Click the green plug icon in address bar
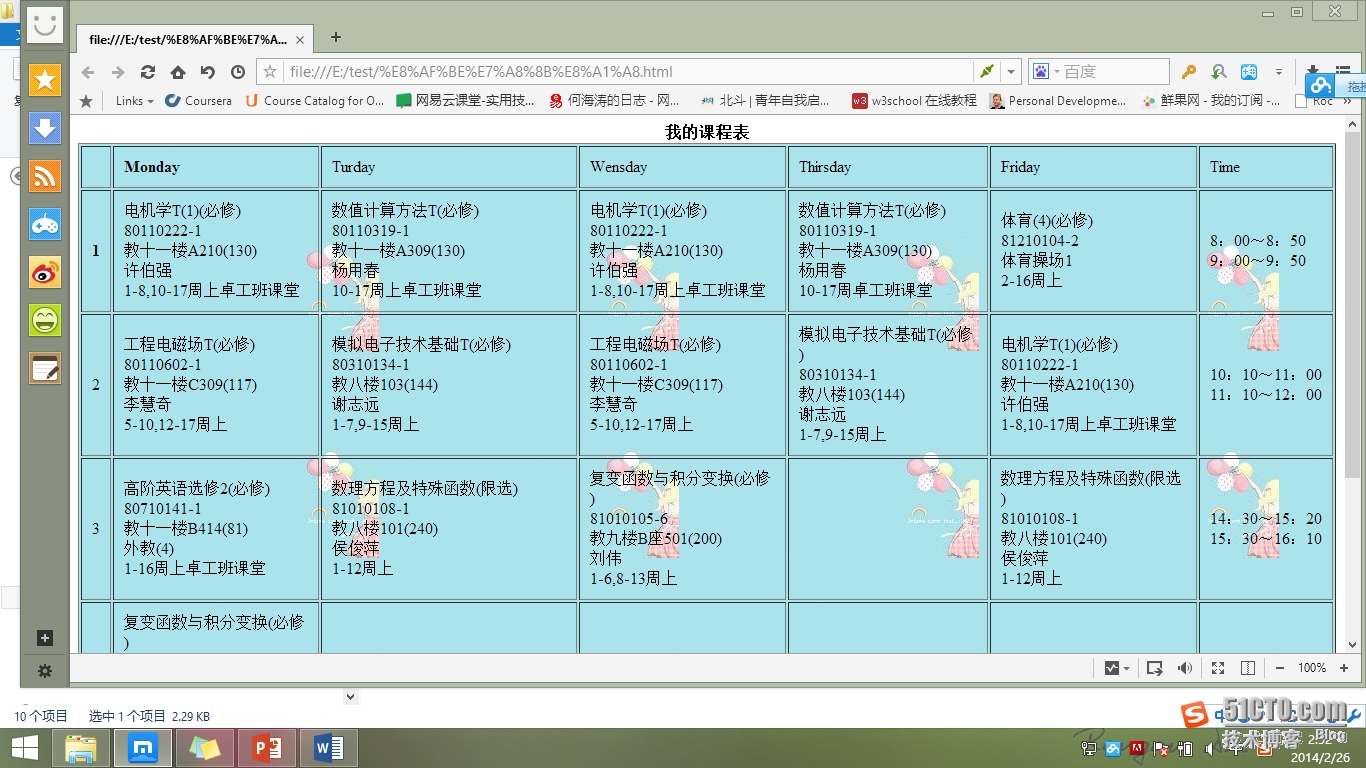This screenshot has height=768, width=1366. [x=987, y=72]
